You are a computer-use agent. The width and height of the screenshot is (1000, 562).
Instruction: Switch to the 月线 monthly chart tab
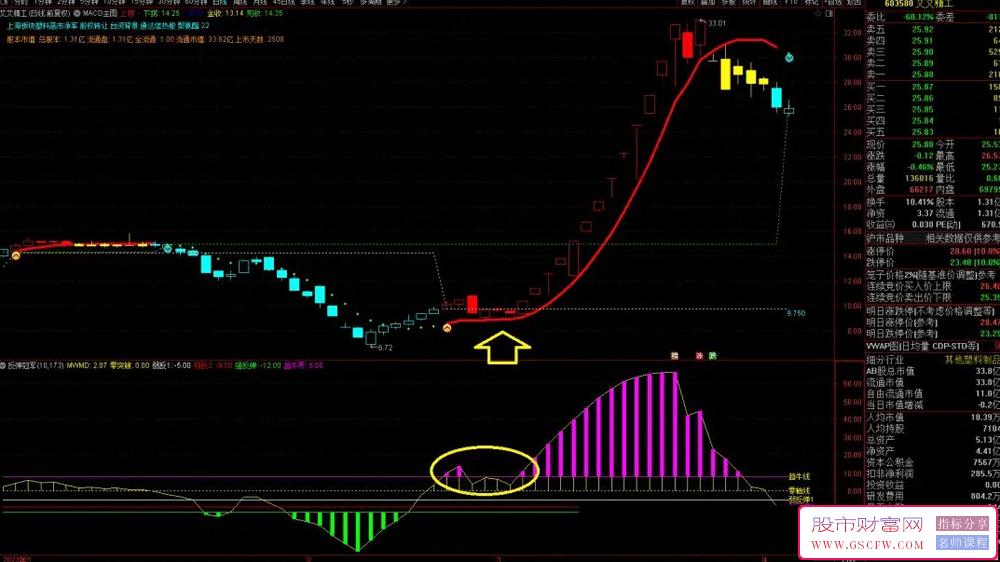(260, 3)
